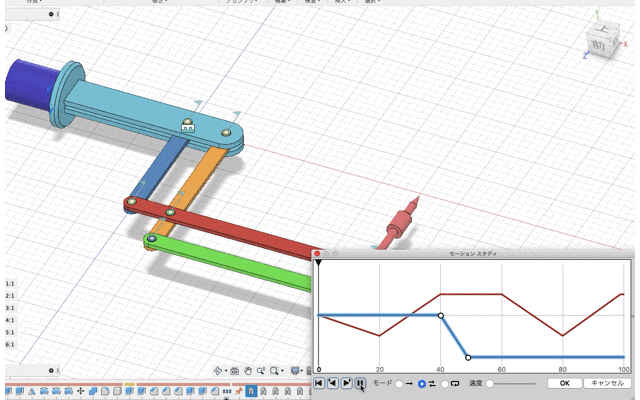Click the 1:1 label on the left
The width and height of the screenshot is (640, 400).
[10, 283]
